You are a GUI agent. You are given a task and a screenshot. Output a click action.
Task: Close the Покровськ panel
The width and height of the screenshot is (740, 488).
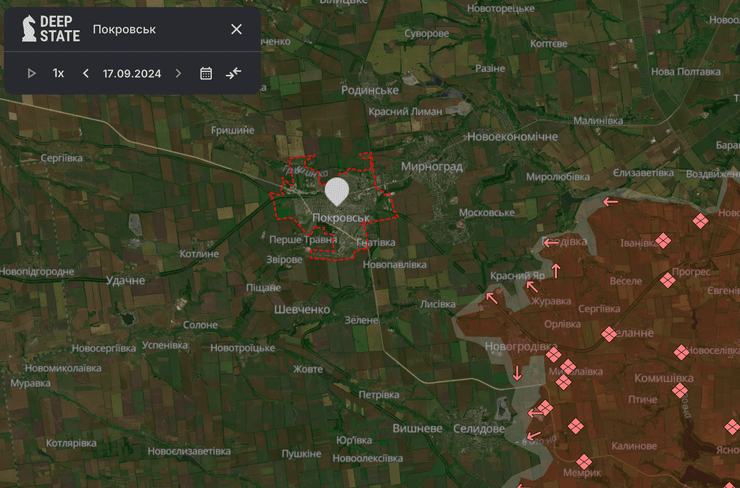coord(236,29)
